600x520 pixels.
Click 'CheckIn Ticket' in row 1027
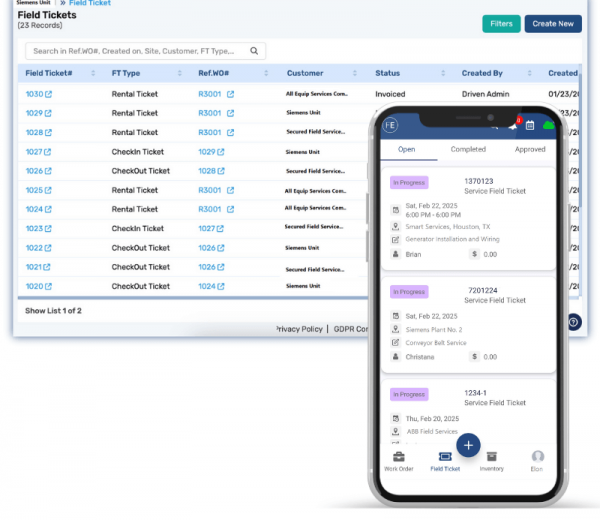[x=138, y=152]
